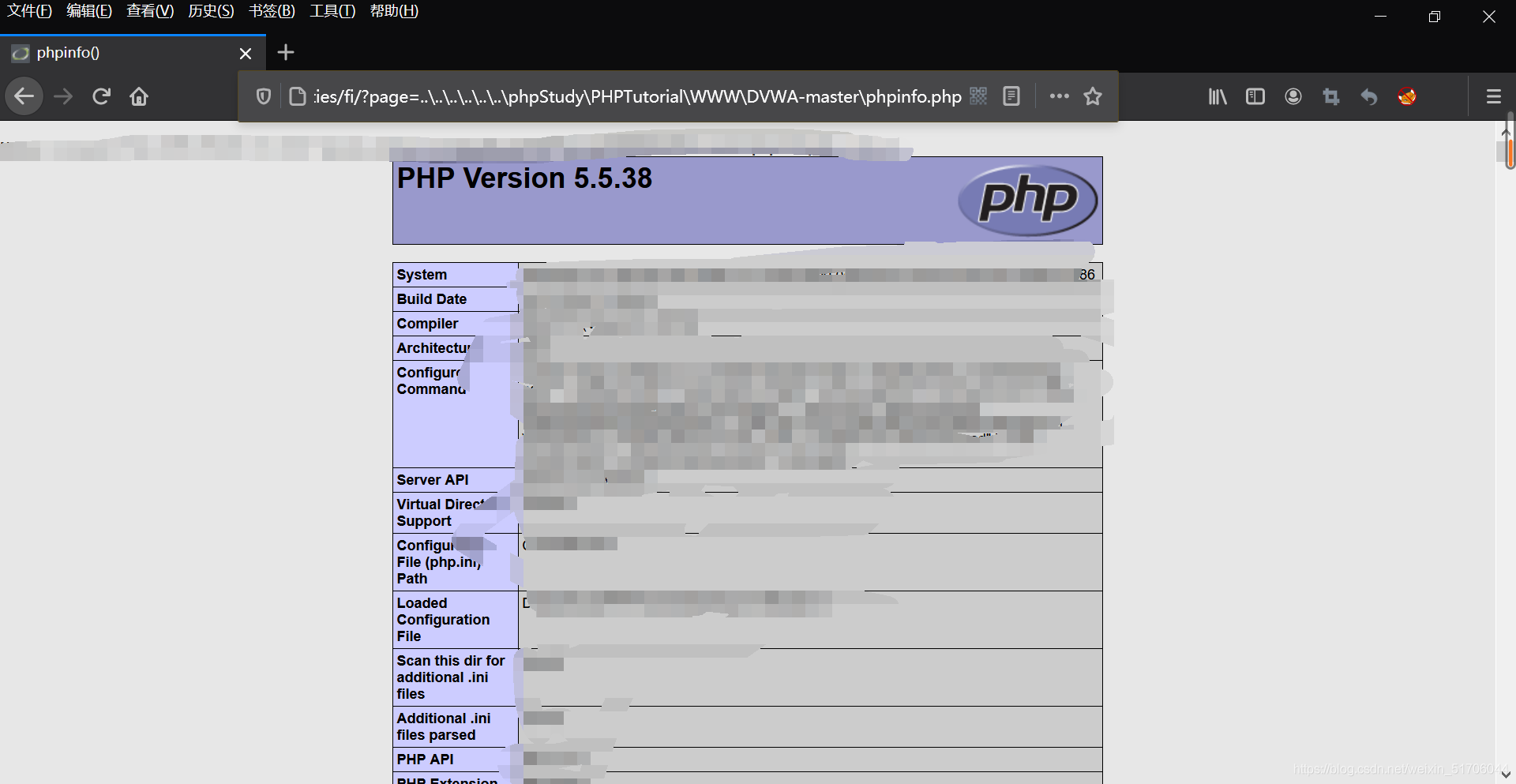This screenshot has width=1516, height=784.
Task: Click the 'Compiler' row label
Action: [x=427, y=324]
